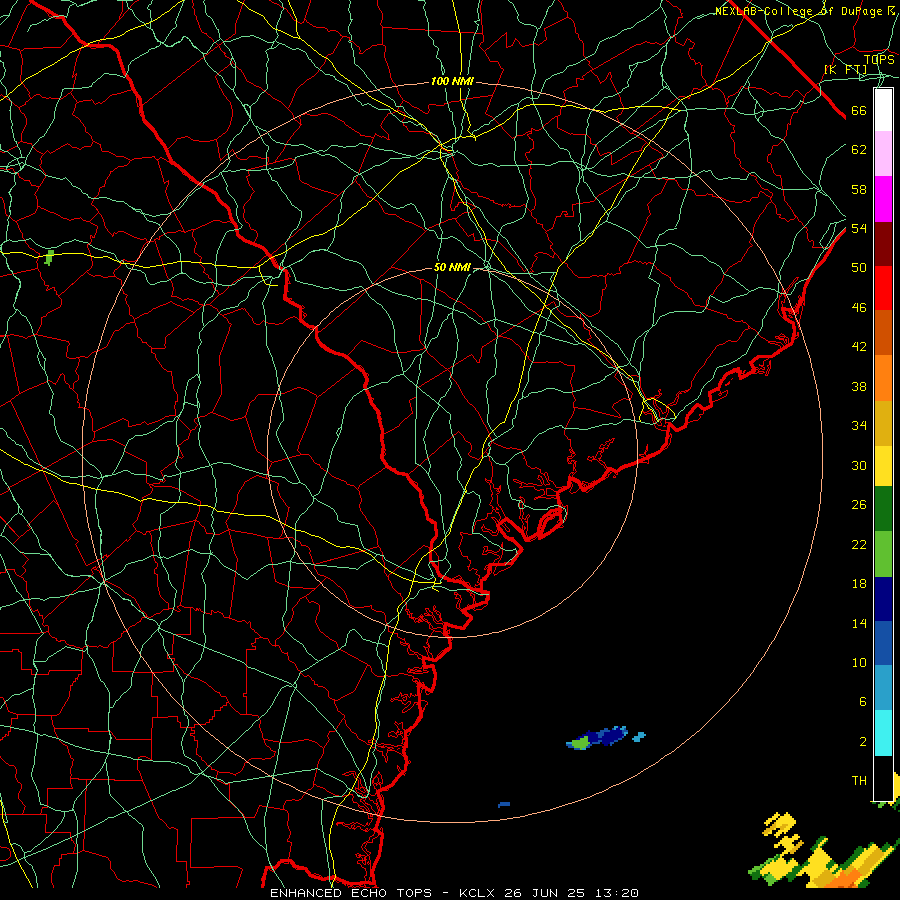
Task: Click the black TH threshold swatch
Action: pos(883,778)
